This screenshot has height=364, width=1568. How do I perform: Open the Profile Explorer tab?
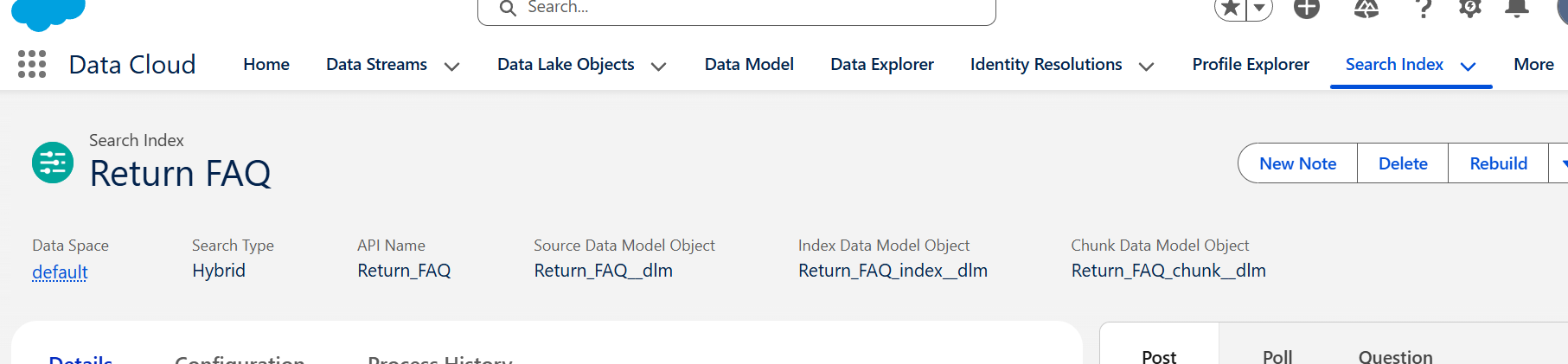[x=1250, y=64]
